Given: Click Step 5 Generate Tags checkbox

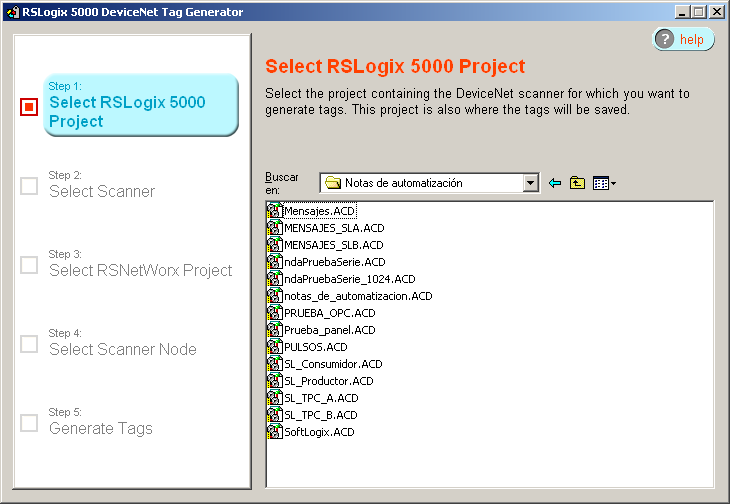Looking at the screenshot, I should click(x=29, y=423).
